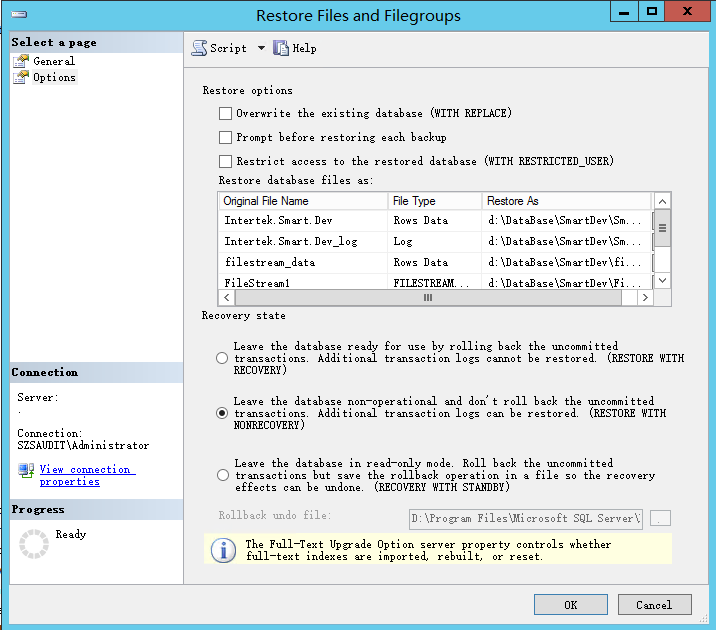The height and width of the screenshot is (630, 716).
Task: Check Prompt before restoring each backup
Action: (225, 138)
